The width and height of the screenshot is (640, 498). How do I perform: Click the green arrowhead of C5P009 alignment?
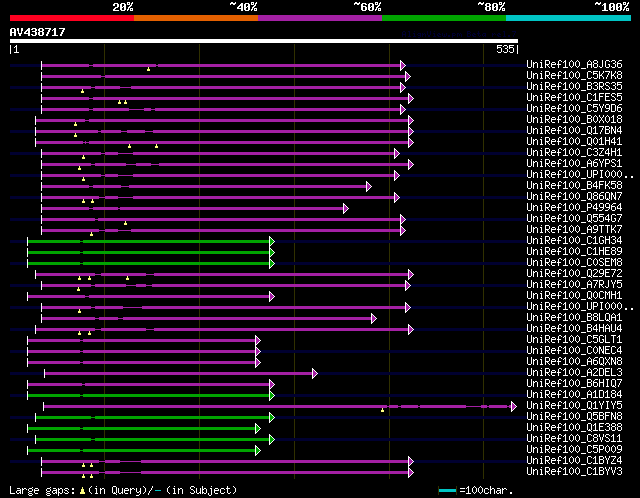click(x=258, y=451)
